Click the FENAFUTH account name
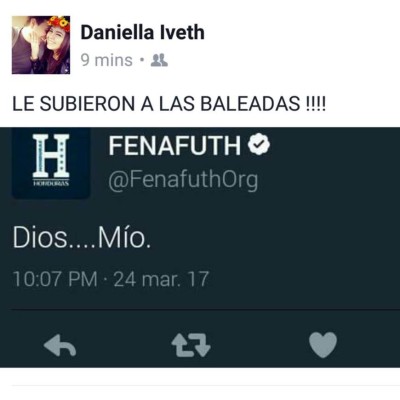The height and width of the screenshot is (400, 400). pyautogui.click(x=174, y=145)
